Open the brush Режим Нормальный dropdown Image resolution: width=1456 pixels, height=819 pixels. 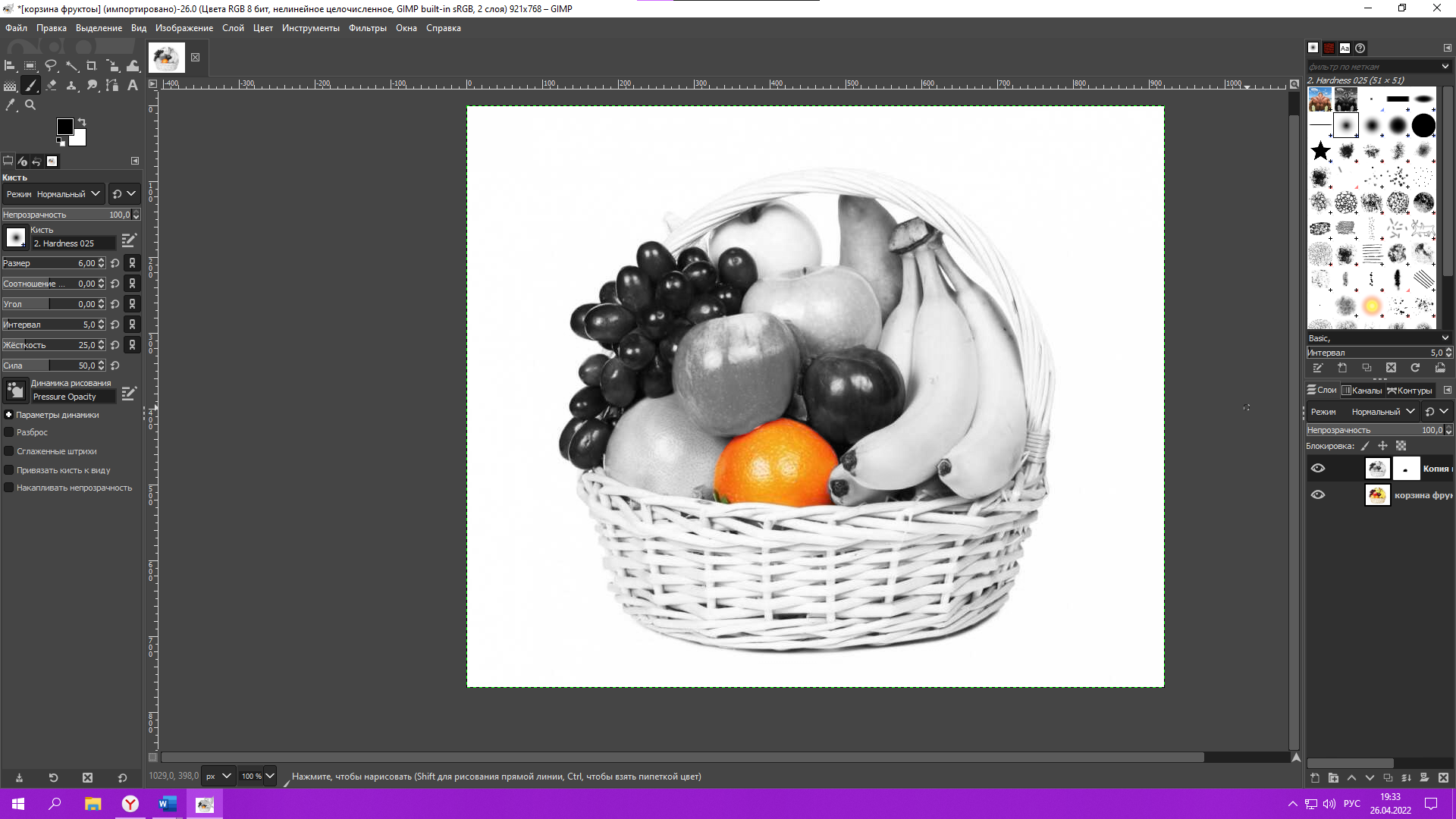(x=53, y=194)
